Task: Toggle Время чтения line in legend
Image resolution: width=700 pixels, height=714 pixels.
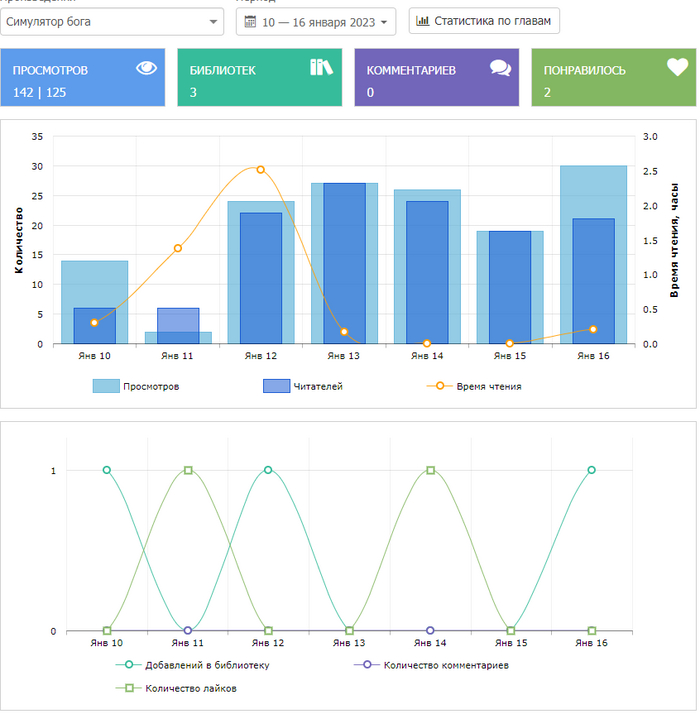Action: point(474,386)
